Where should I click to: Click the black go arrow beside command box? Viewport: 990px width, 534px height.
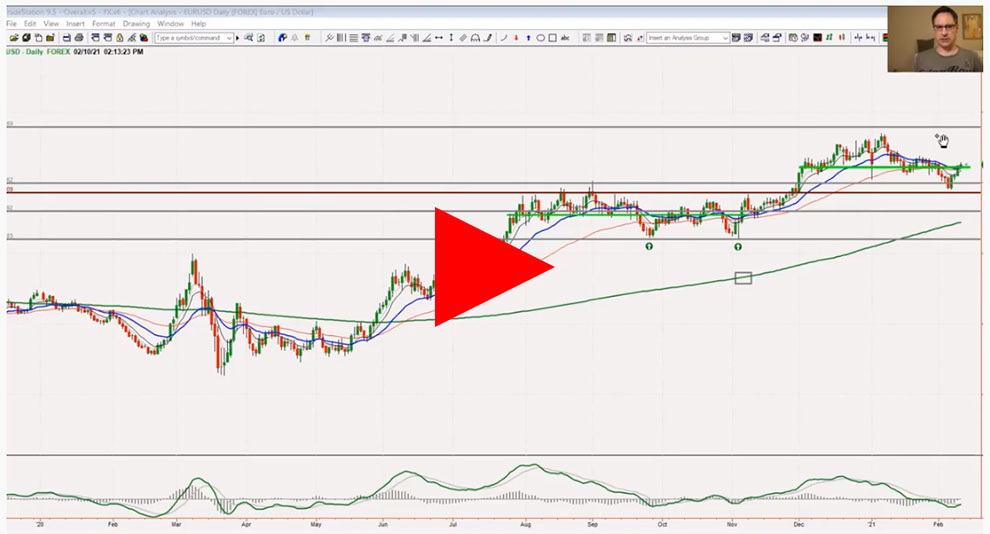237,38
